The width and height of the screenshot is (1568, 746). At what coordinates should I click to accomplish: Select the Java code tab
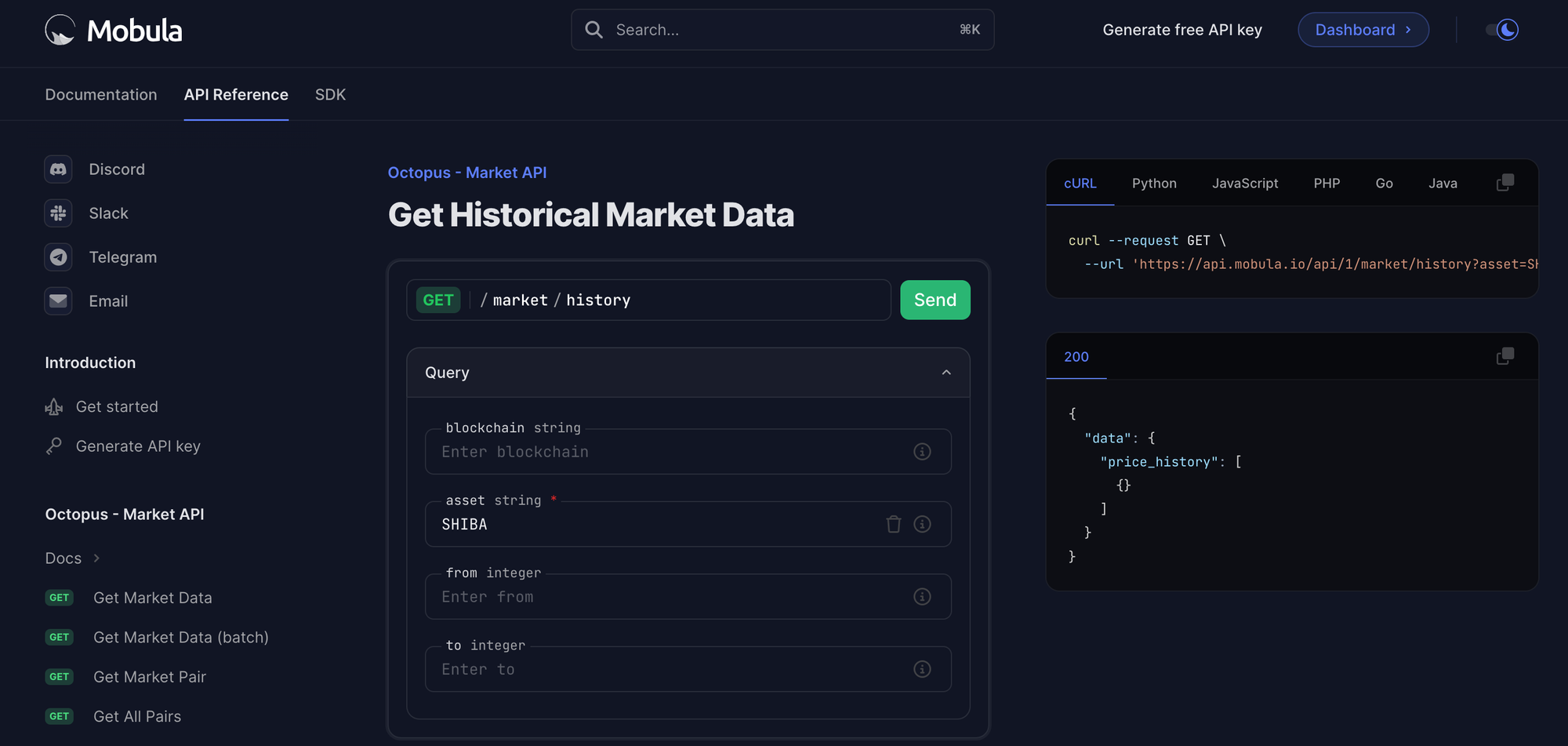(x=1443, y=184)
